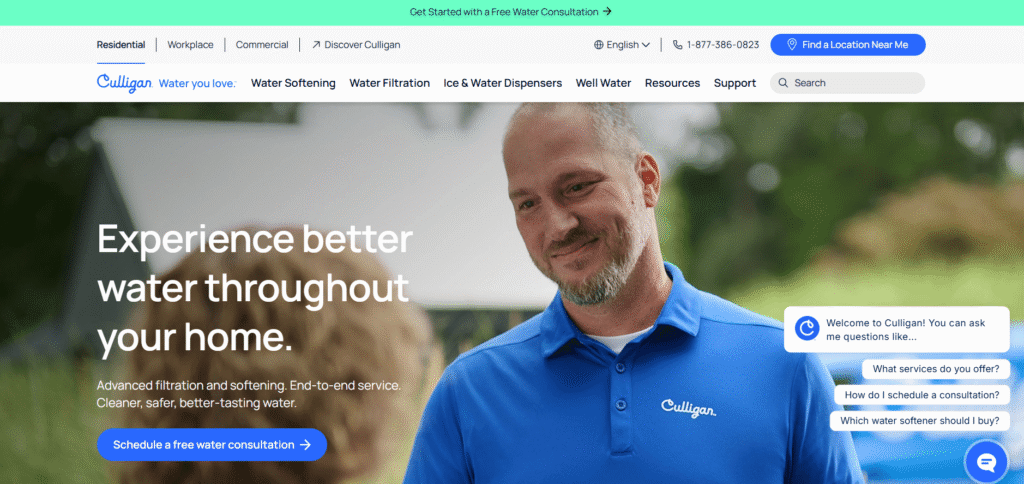Click the search magnifier icon
This screenshot has height=484, width=1024.
(783, 83)
